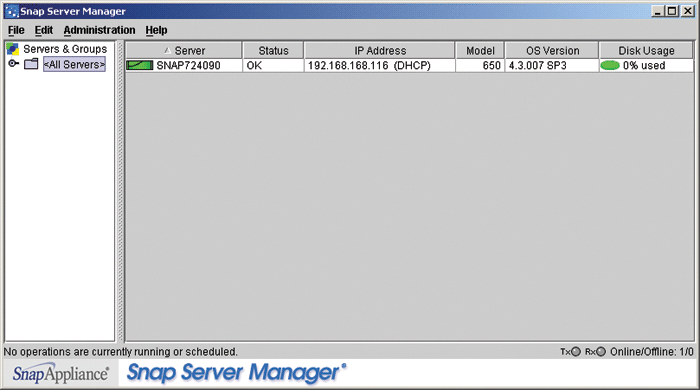Click the Snap Server Manager title bar icon
This screenshot has width=700, height=390.
pos(12,11)
